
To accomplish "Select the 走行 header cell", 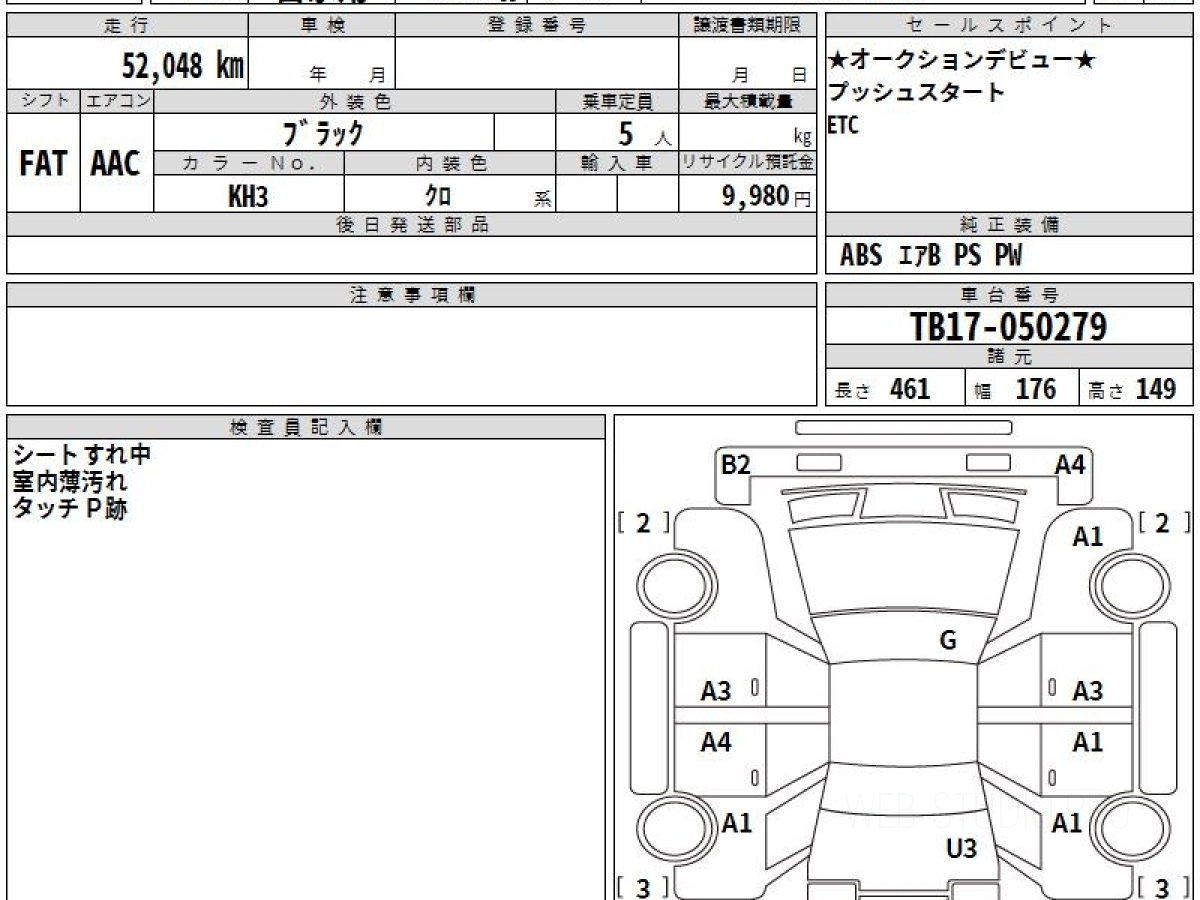I will point(127,26).
